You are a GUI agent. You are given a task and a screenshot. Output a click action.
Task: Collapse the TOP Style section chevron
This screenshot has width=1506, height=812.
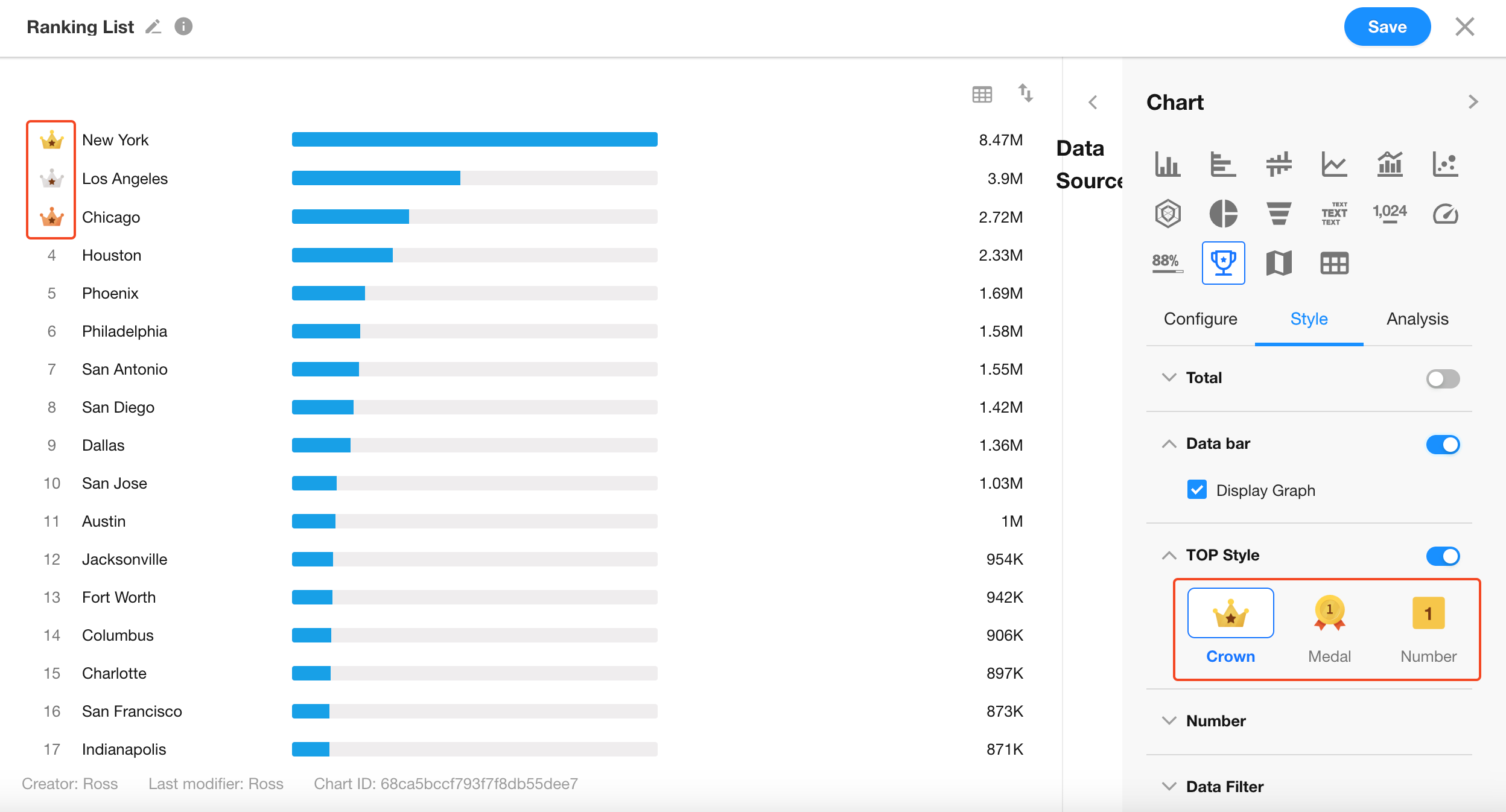pos(1169,556)
